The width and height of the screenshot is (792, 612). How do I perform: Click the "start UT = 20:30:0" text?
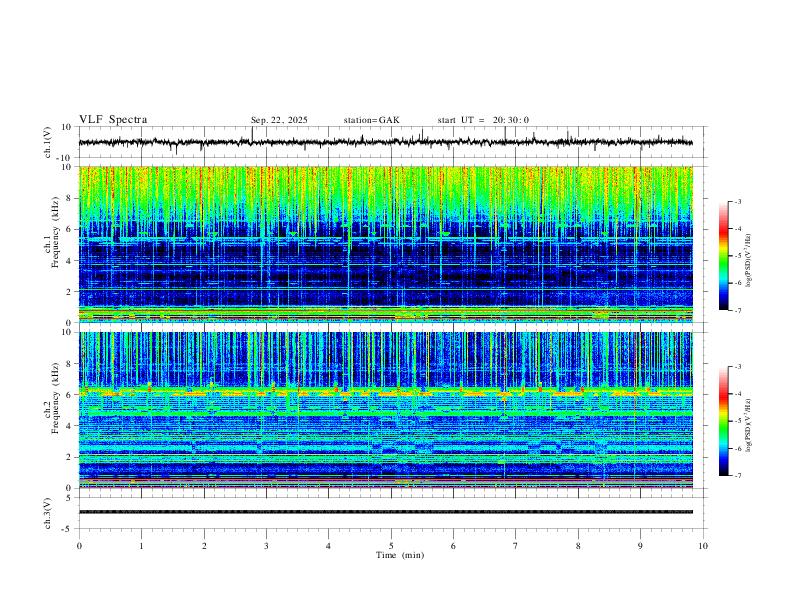click(483, 120)
